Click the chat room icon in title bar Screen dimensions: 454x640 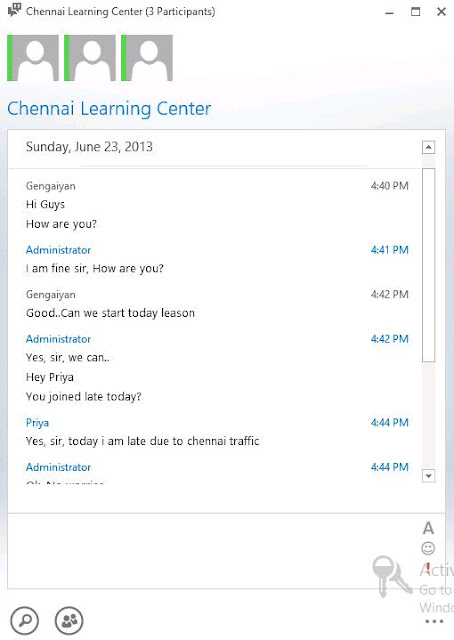14,10
